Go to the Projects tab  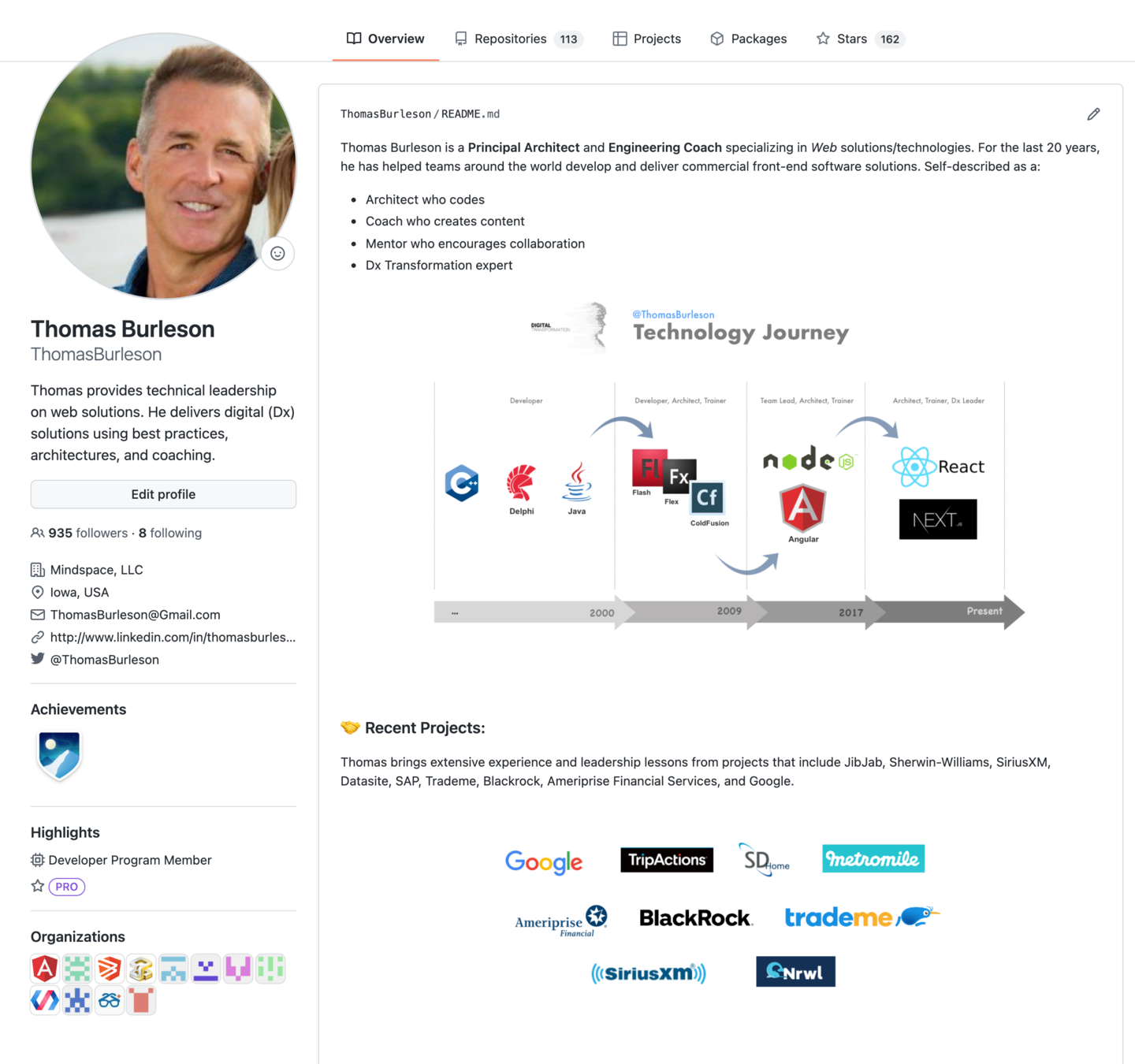pos(646,39)
